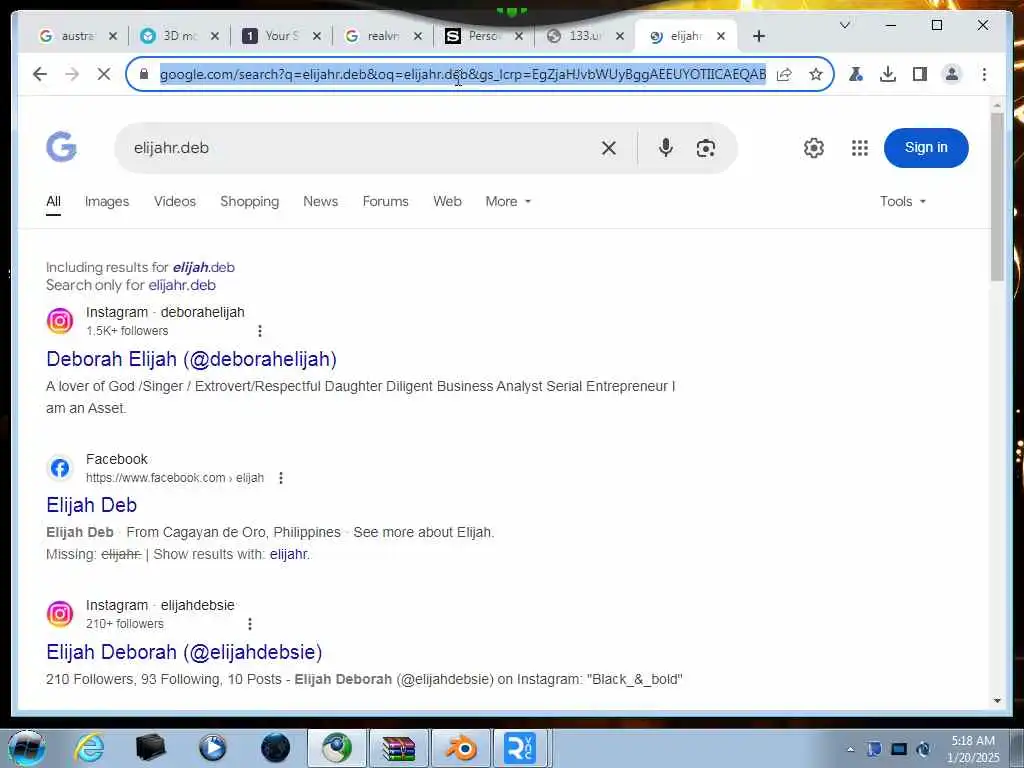Open the Tools dropdown
This screenshot has width=1024, height=768.
pos(903,202)
